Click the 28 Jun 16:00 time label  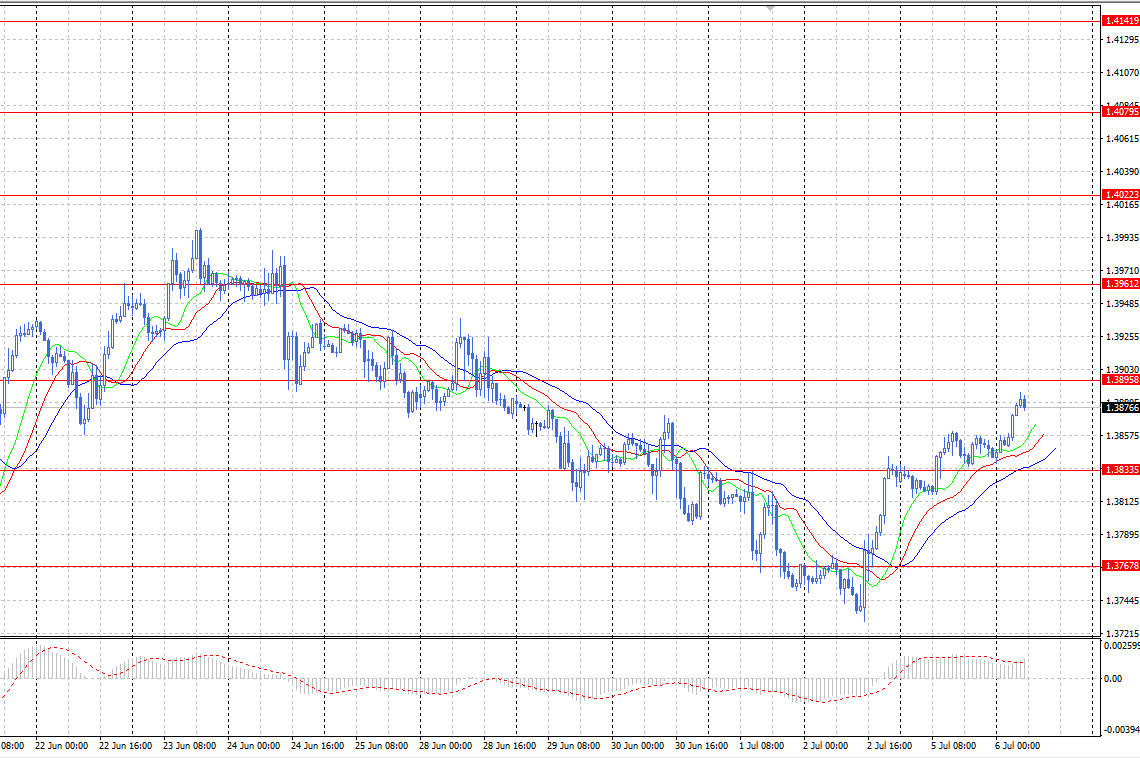[x=510, y=746]
